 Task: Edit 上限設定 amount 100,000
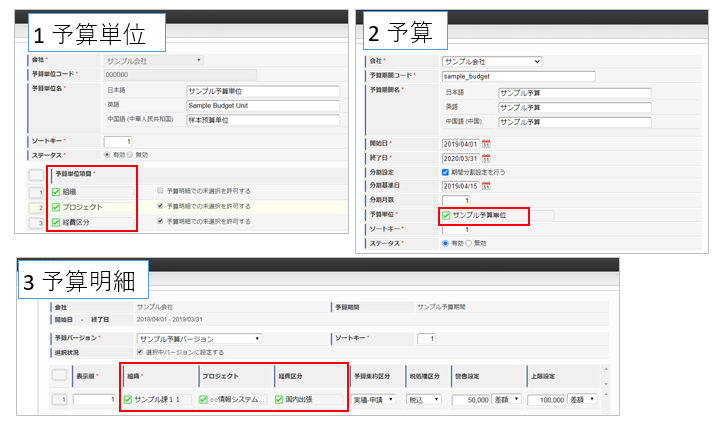[x=546, y=400]
